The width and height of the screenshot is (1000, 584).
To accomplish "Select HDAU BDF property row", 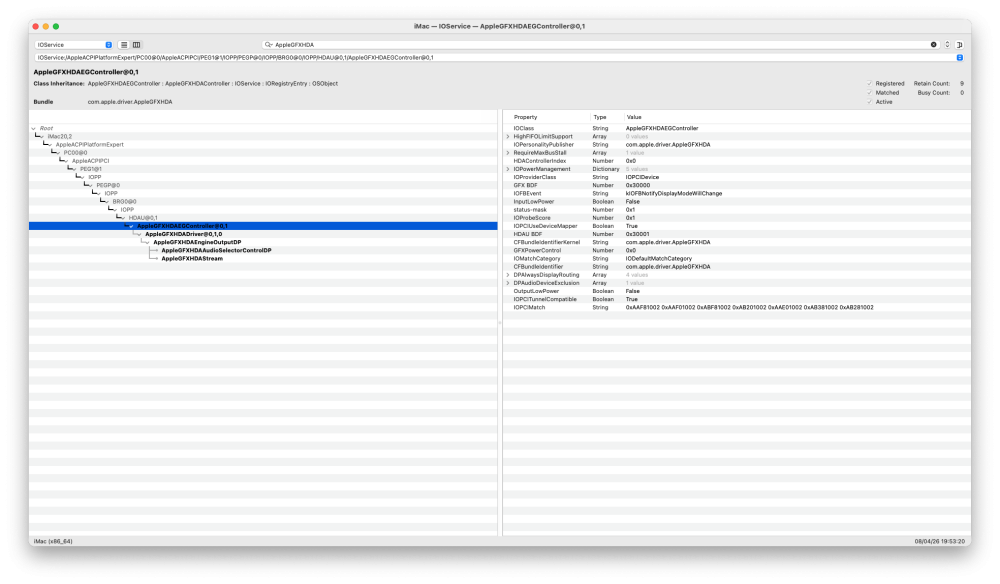I will 737,234.
